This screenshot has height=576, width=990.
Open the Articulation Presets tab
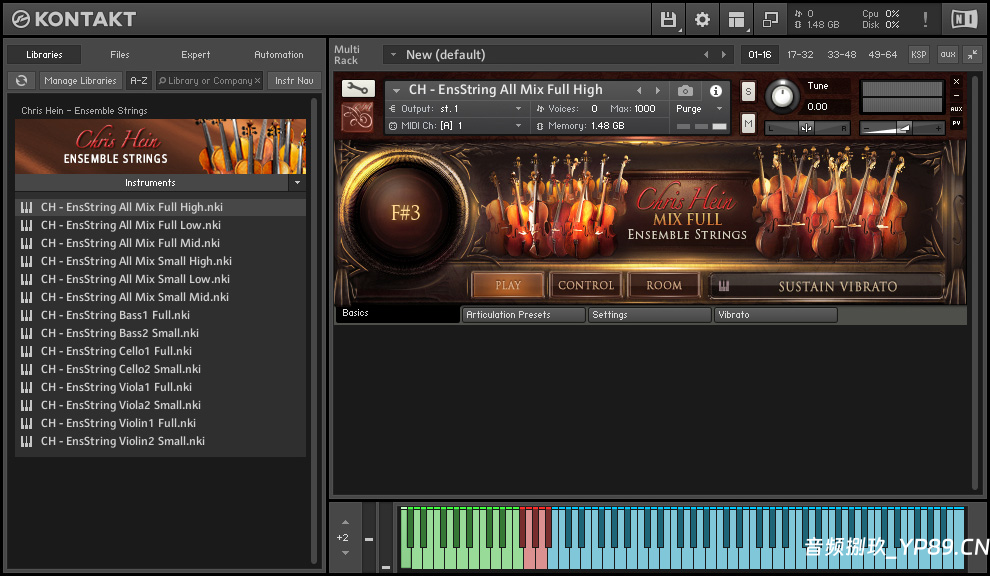523,314
